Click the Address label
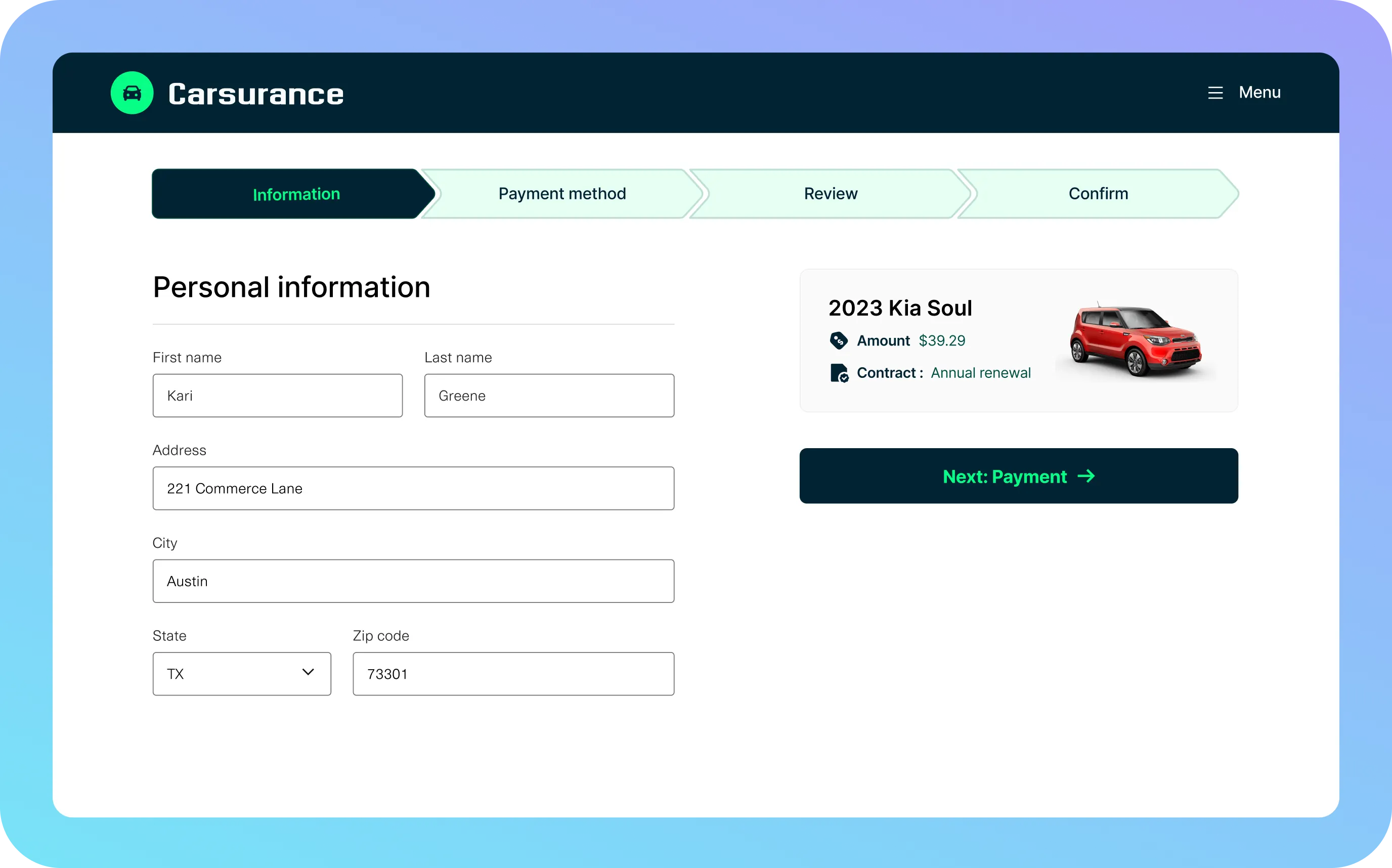 (179, 450)
